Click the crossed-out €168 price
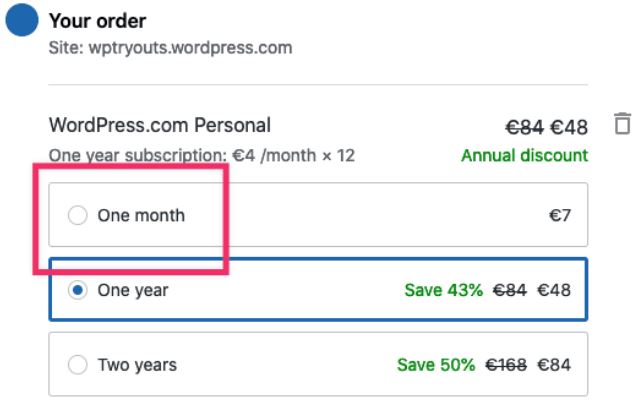The image size is (637, 404). point(505,365)
